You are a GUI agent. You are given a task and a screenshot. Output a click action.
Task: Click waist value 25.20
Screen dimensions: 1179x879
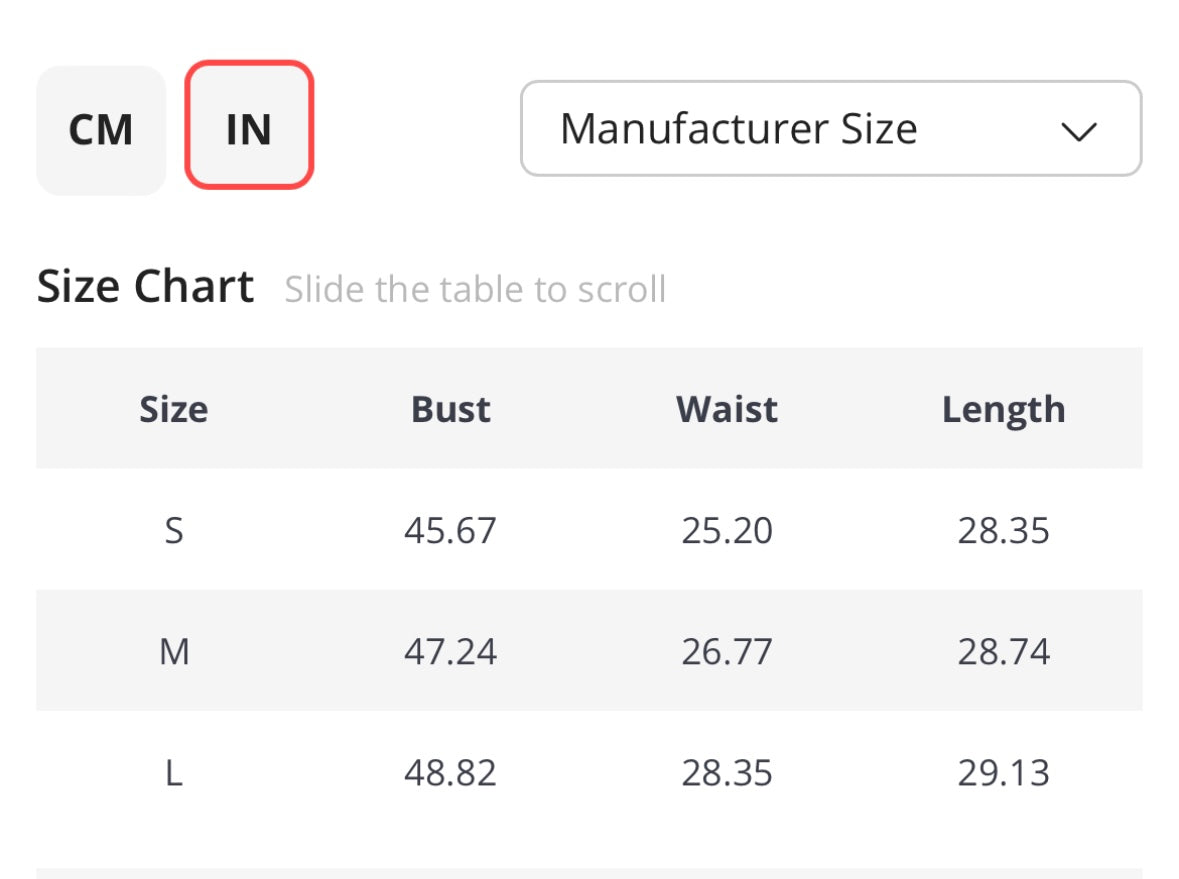pos(727,530)
